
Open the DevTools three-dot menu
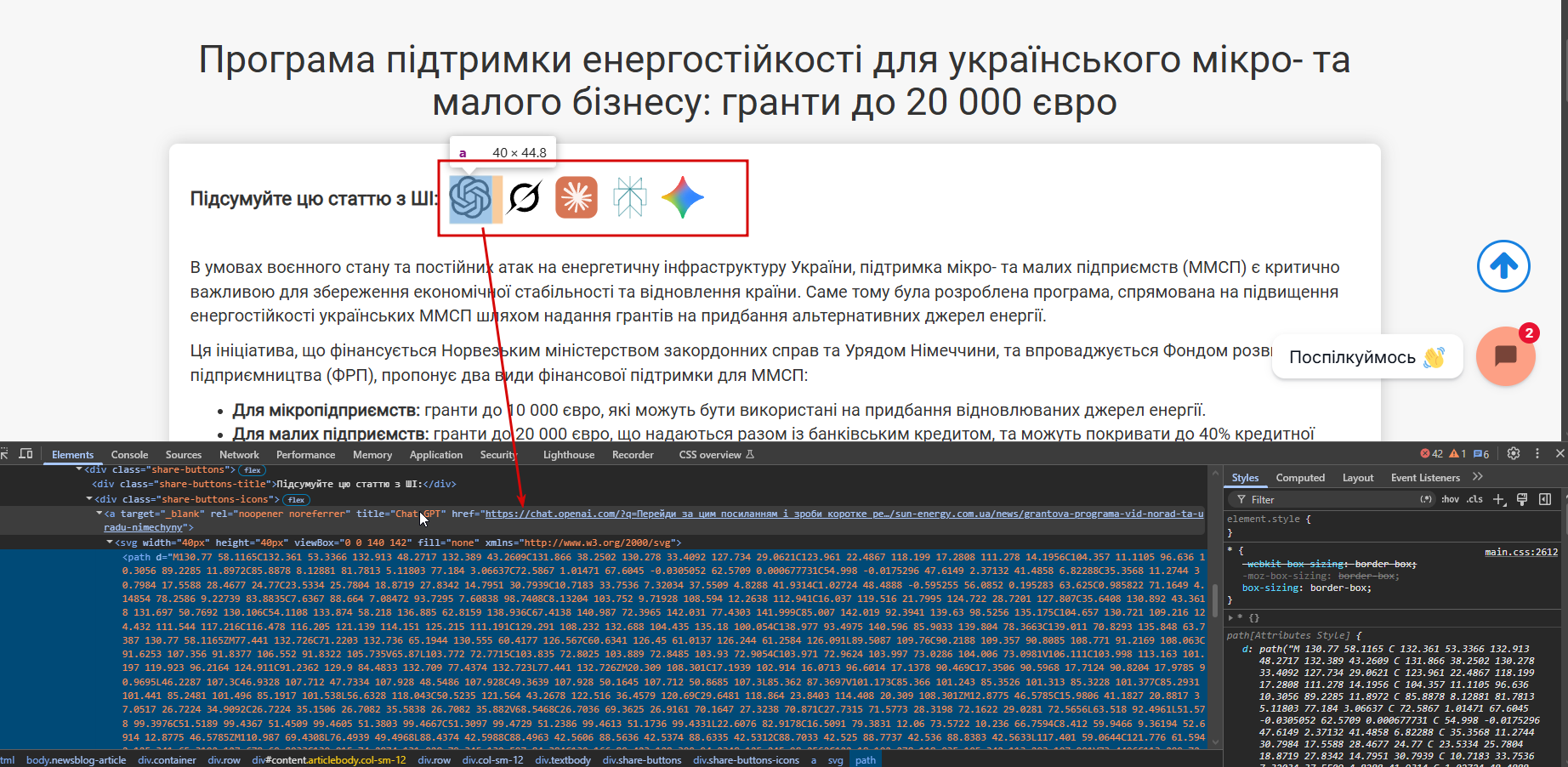(x=1537, y=454)
